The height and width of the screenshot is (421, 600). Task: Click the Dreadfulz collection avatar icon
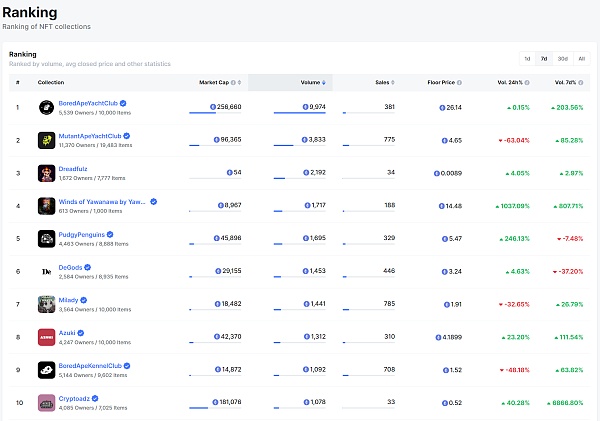[x=46, y=173]
